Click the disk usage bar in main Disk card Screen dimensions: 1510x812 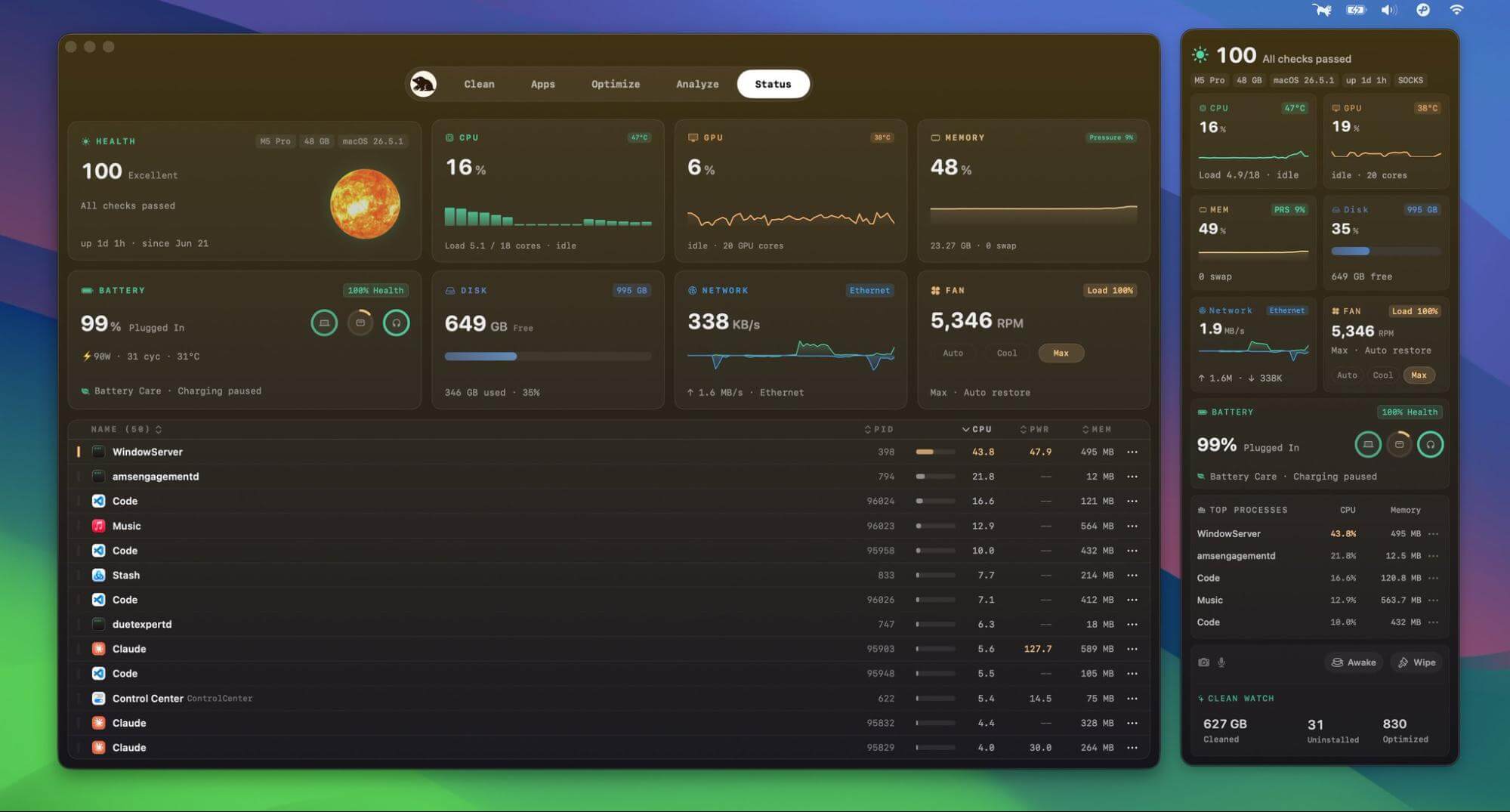(548, 356)
